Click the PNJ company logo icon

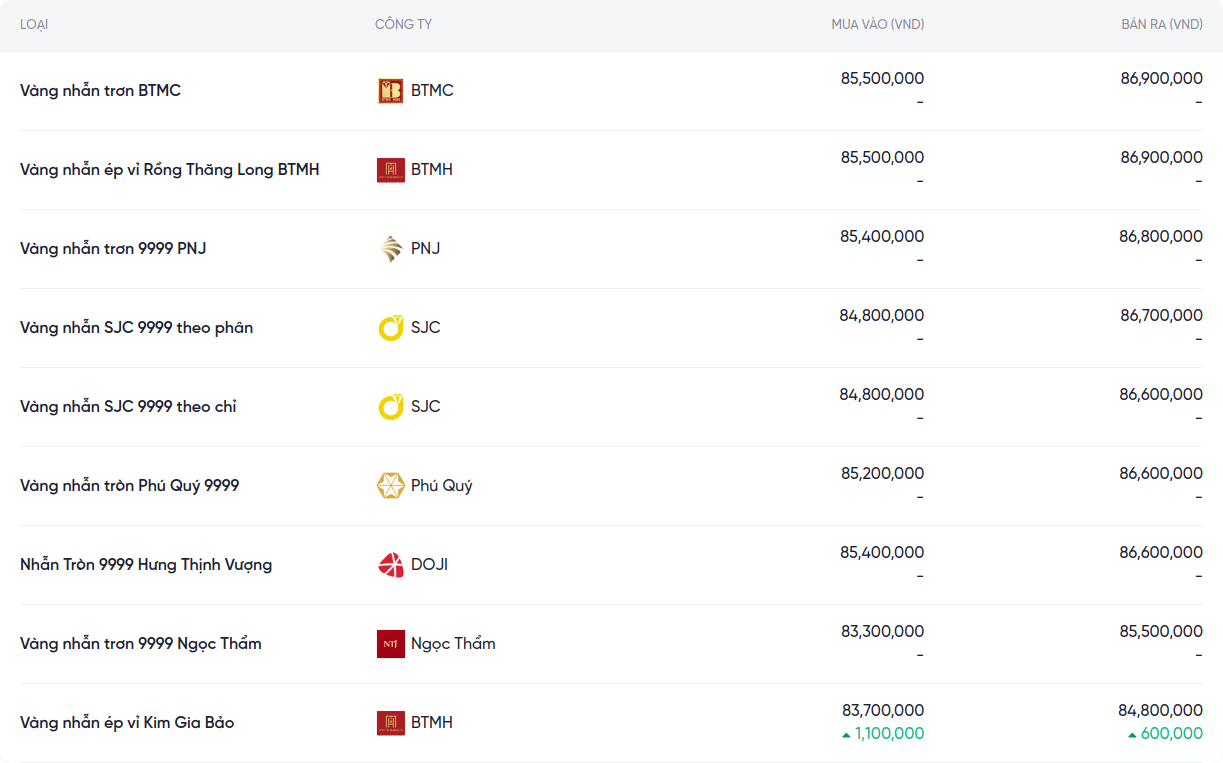point(390,249)
